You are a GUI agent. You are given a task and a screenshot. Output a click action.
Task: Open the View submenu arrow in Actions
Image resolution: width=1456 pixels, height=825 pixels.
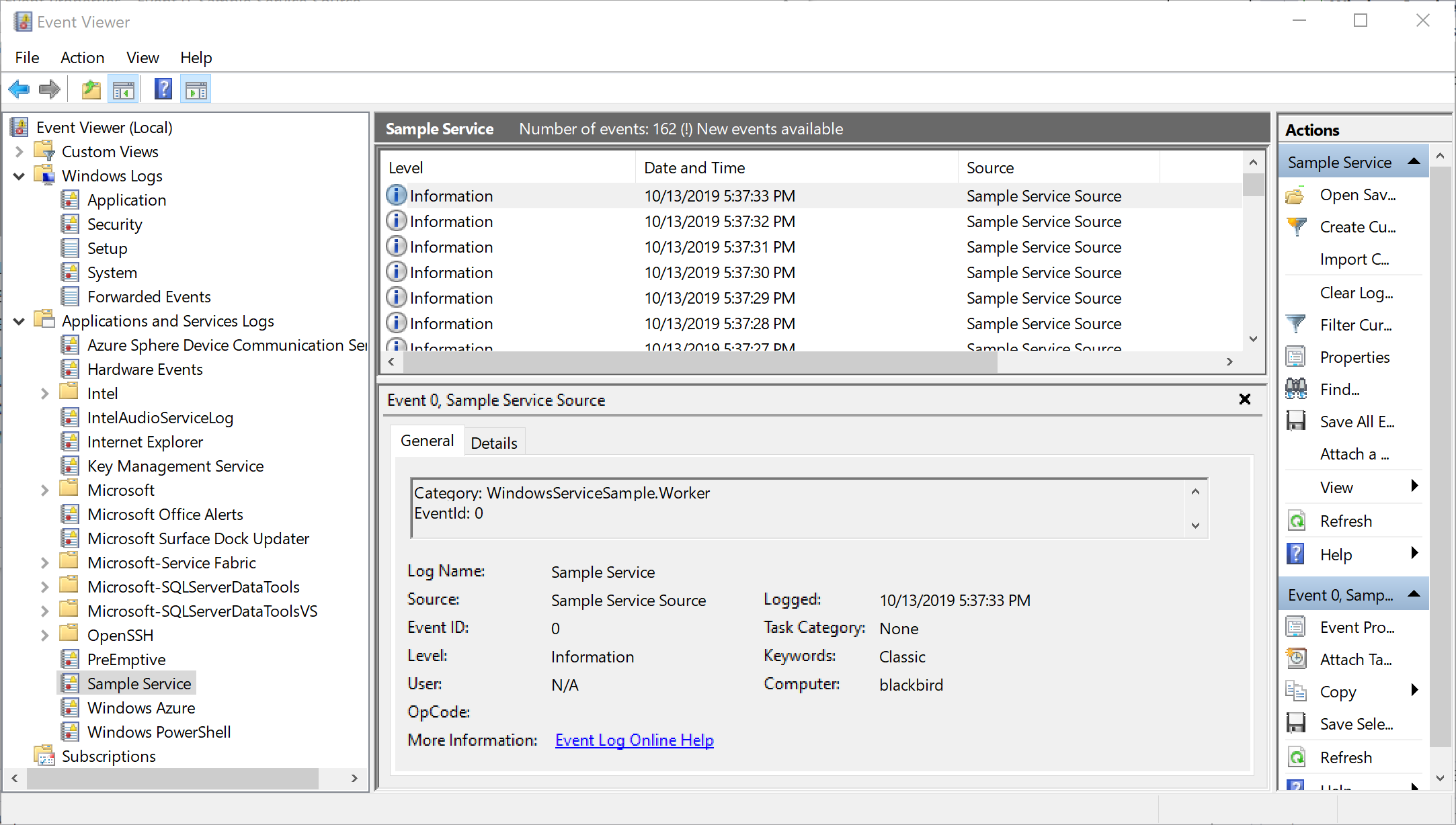[1414, 486]
